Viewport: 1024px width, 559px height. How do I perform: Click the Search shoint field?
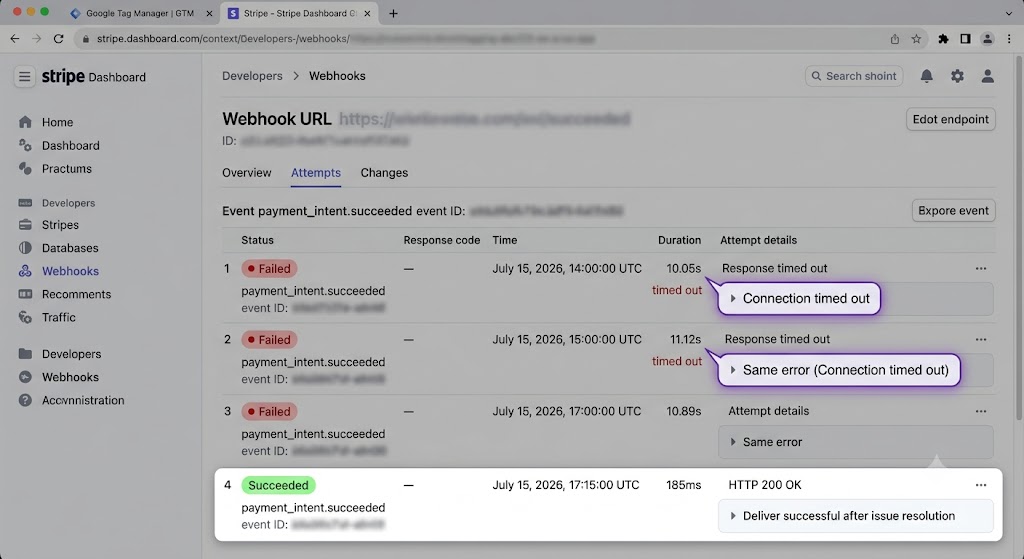[x=854, y=76]
